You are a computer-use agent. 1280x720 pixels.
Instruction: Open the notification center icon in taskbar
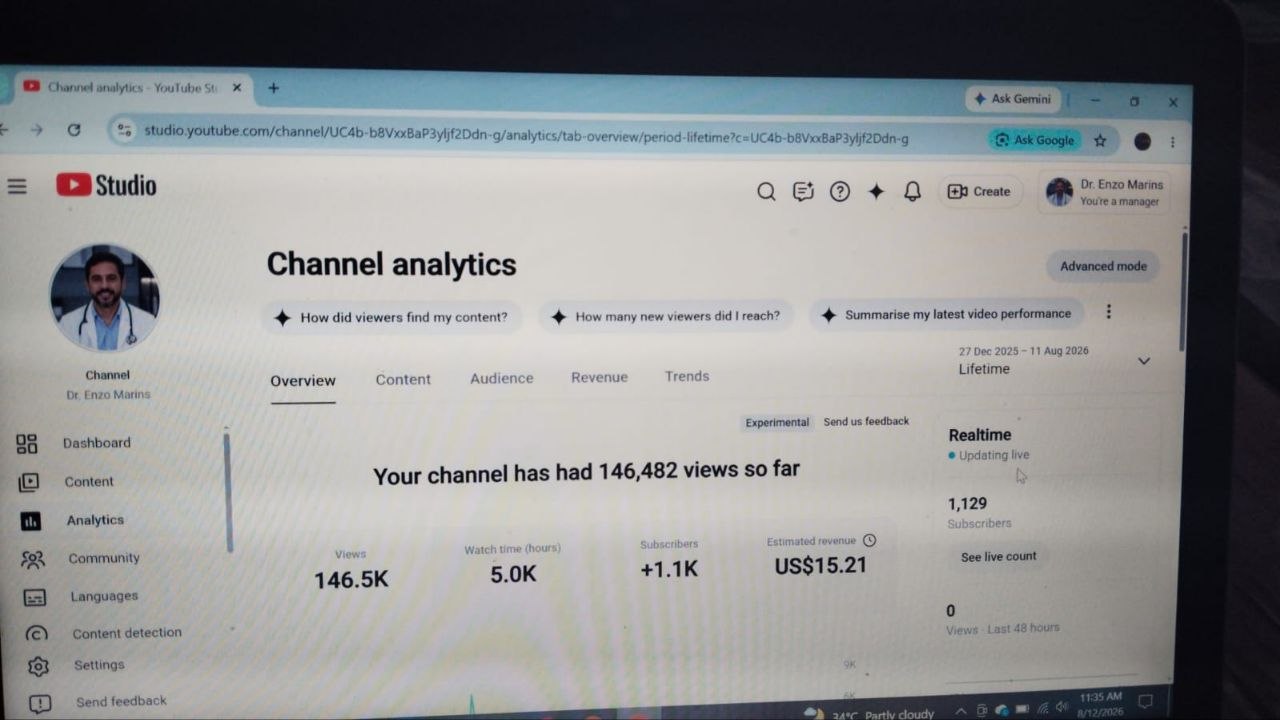[x=1146, y=701]
